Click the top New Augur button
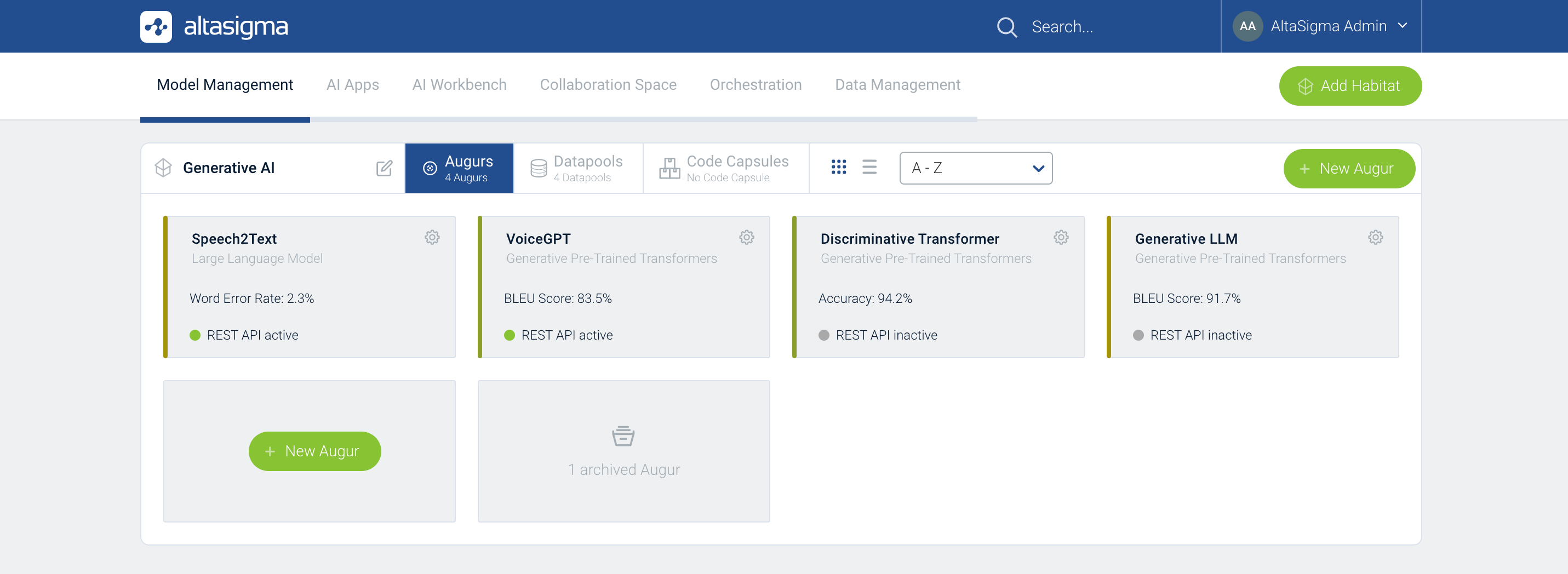 tap(1348, 169)
